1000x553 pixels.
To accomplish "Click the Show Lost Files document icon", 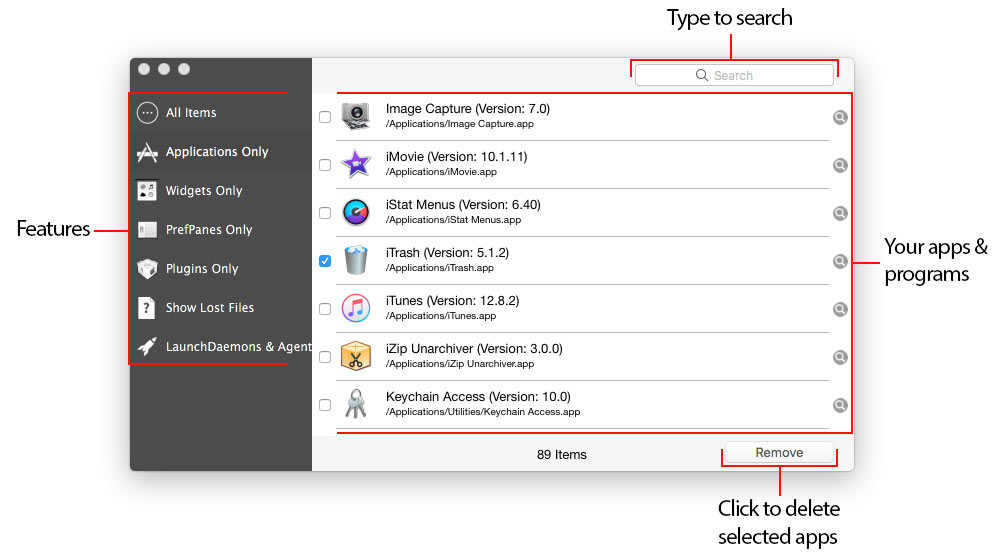I will pos(147,307).
